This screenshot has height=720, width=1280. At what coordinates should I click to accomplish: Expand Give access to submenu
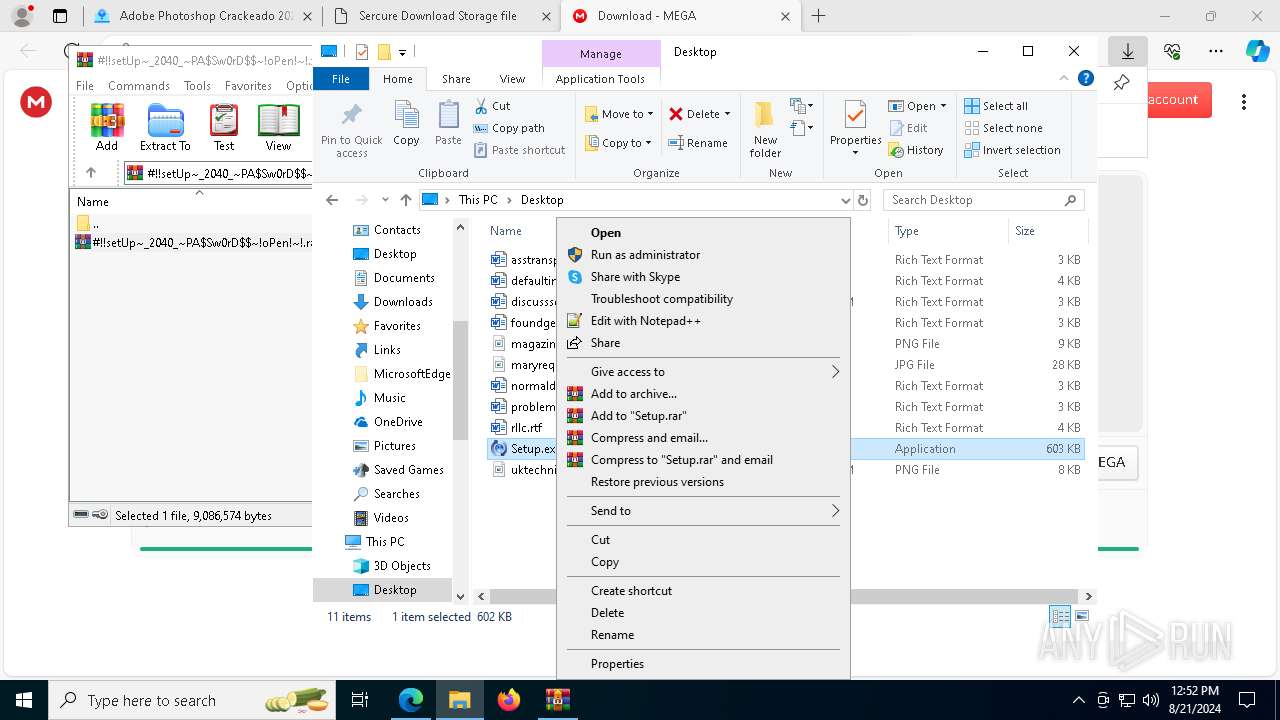pos(703,372)
